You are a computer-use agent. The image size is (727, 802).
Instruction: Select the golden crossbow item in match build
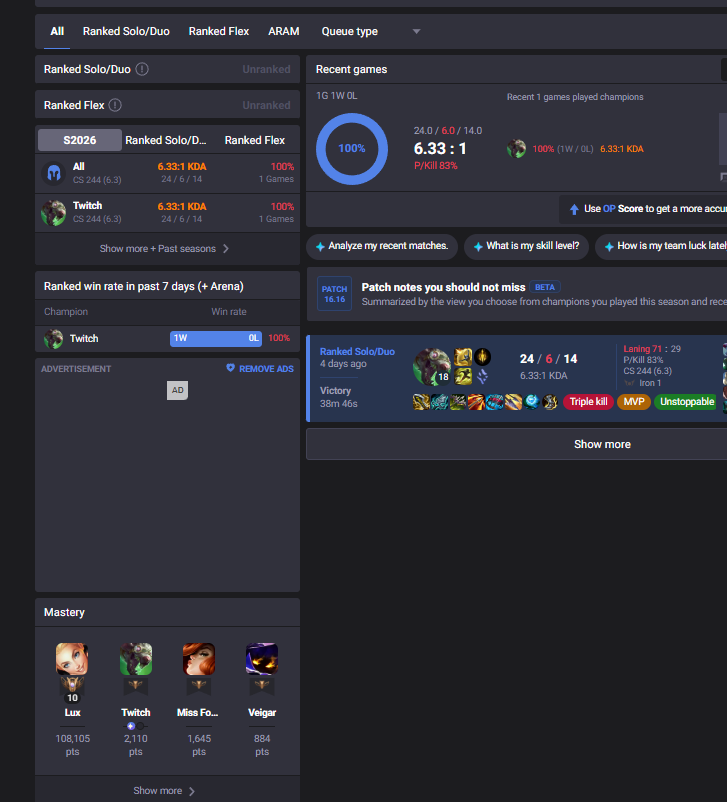pyautogui.click(x=421, y=402)
